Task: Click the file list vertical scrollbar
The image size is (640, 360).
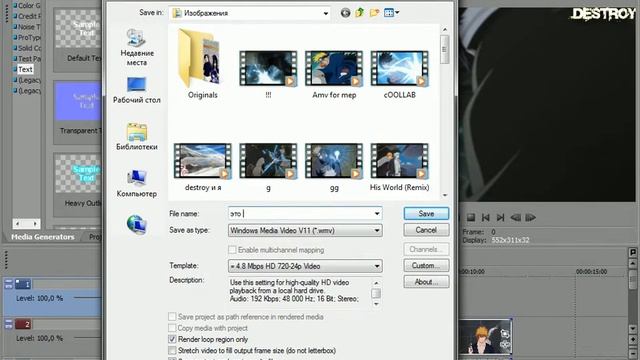Action: pyautogui.click(x=444, y=112)
